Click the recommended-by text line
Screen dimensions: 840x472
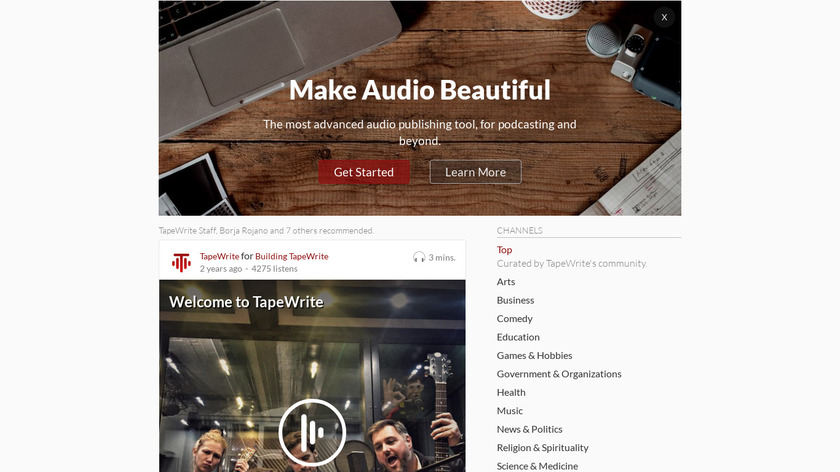tap(266, 231)
